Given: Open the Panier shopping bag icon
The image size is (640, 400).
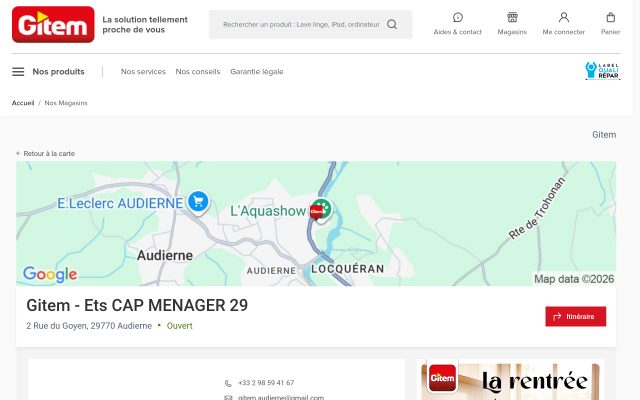Looking at the screenshot, I should pos(611,17).
